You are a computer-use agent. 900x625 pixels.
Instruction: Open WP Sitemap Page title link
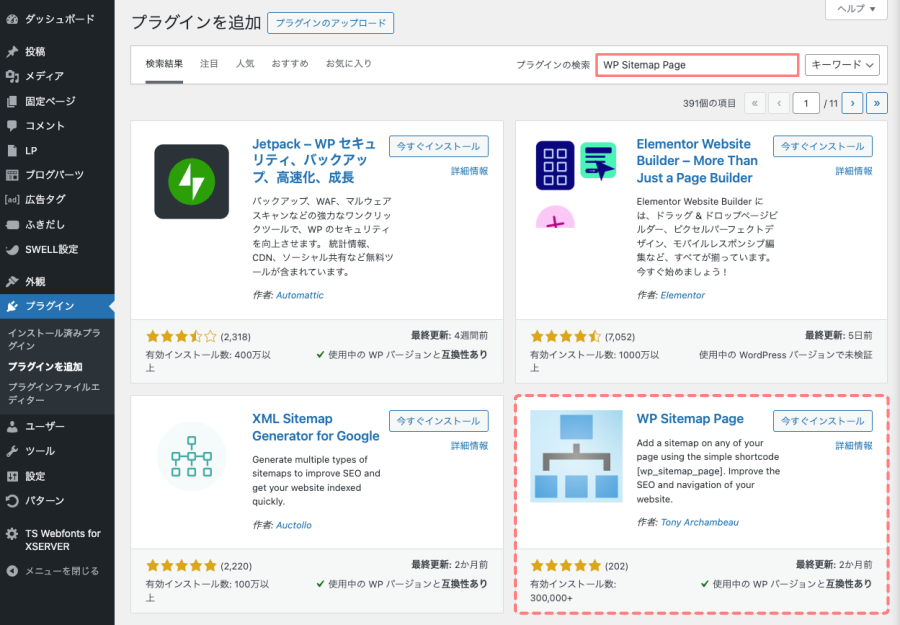click(690, 419)
